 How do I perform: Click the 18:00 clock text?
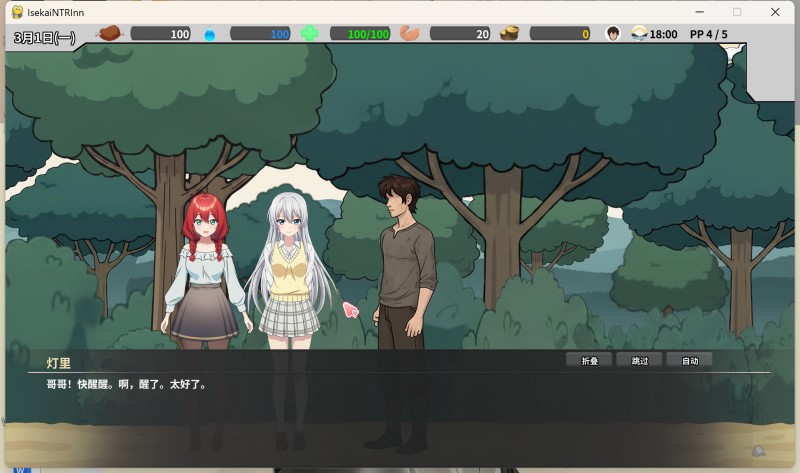663,34
